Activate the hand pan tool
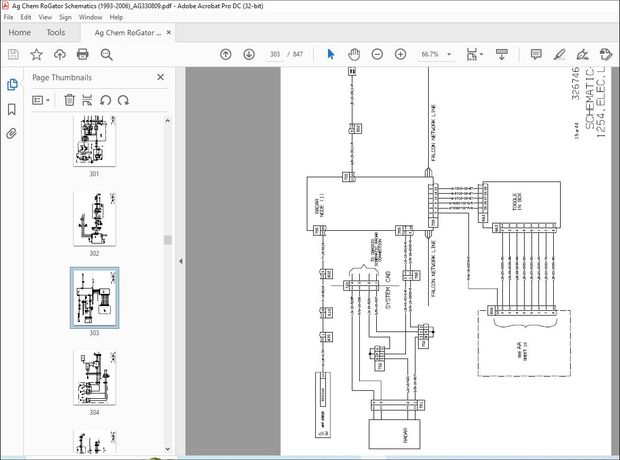 354,54
